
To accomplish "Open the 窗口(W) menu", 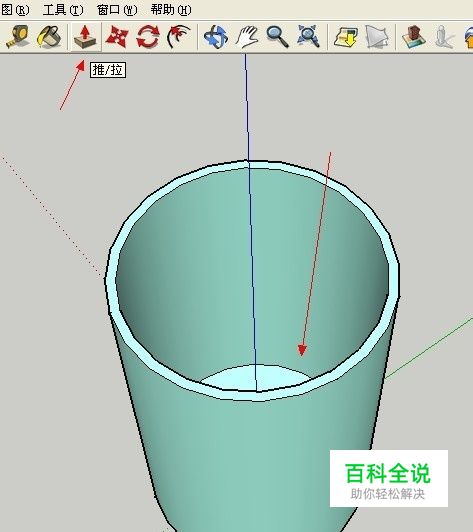I will (117, 10).
